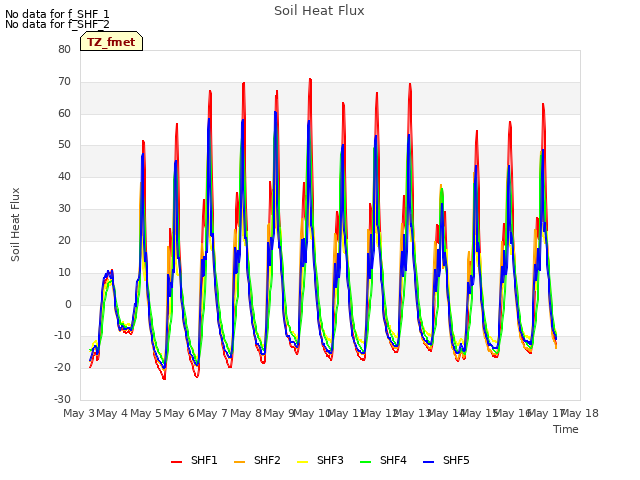The width and height of the screenshot is (640, 480).
Task: Click the y-axis tick label 40
Action: click(64, 177)
